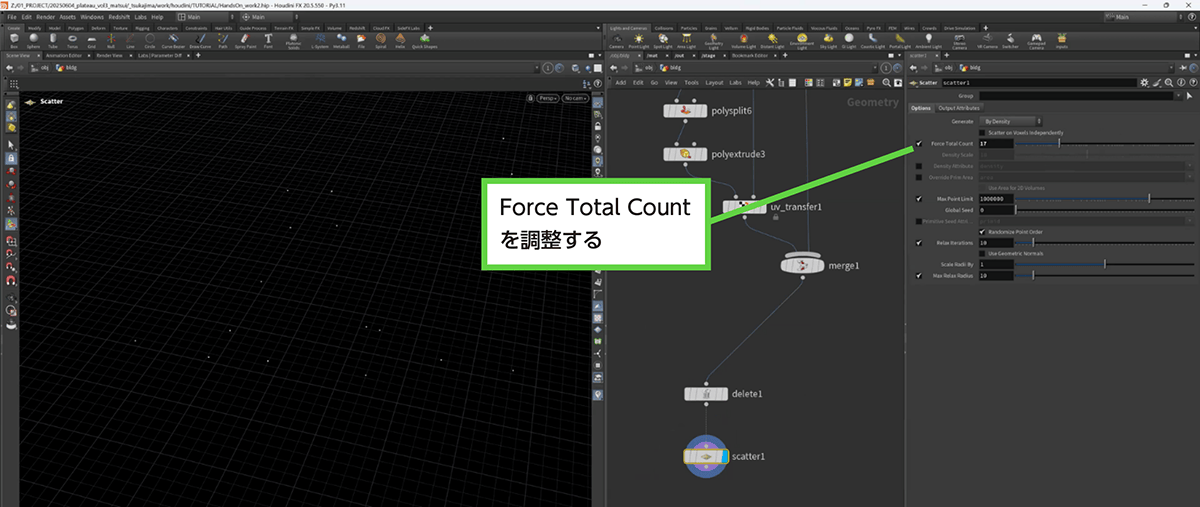This screenshot has width=1200, height=507.
Task: Switch to Output Attributes tab
Action: 959,108
